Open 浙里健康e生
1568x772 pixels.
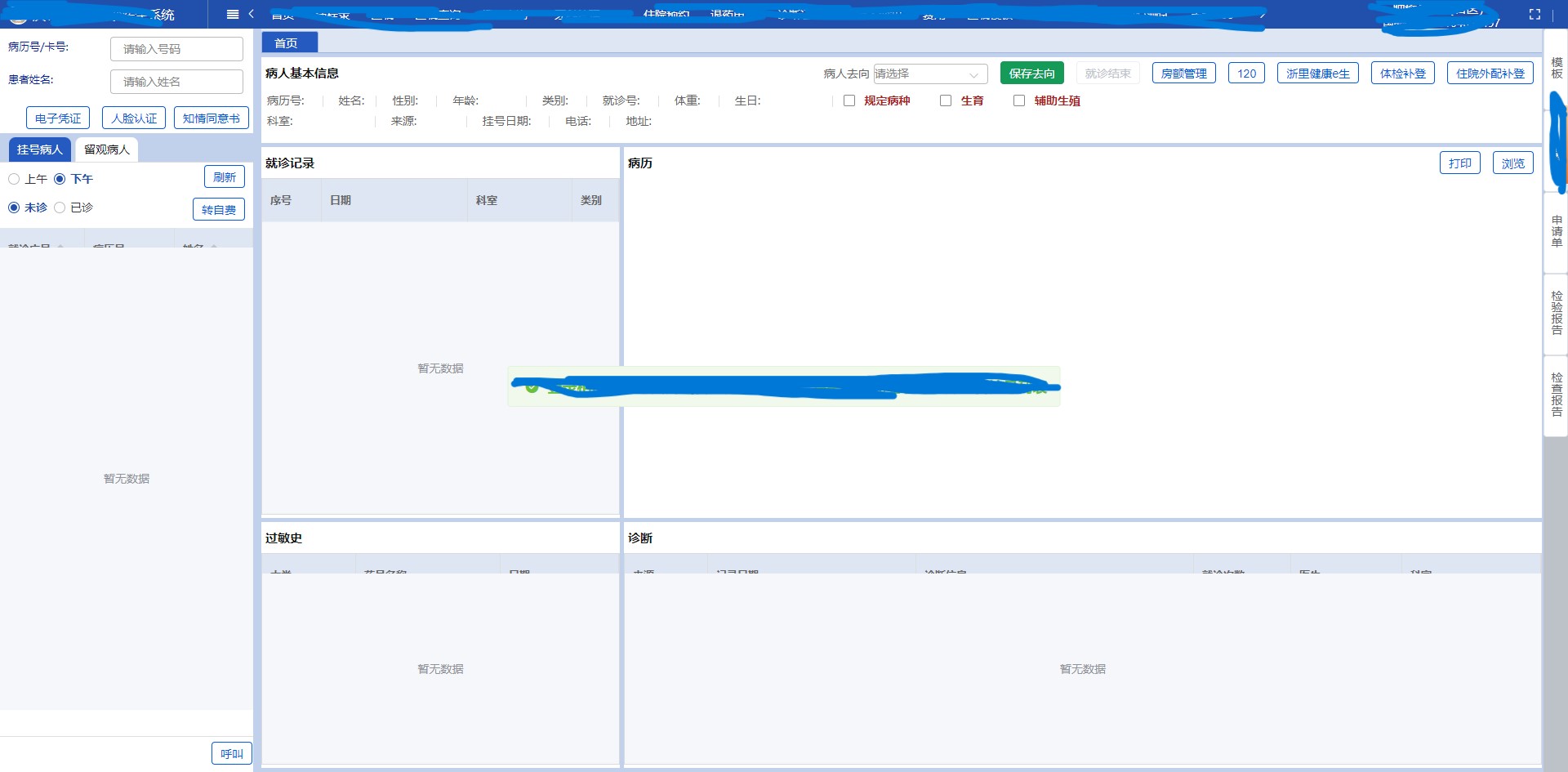point(1318,74)
